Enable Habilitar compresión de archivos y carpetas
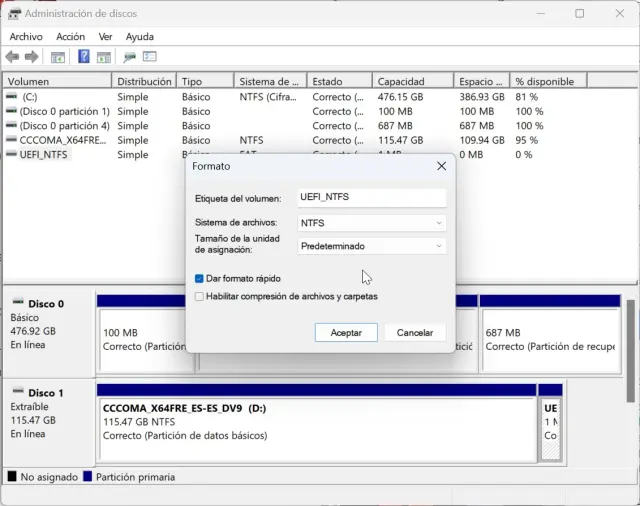The height and width of the screenshot is (506, 640). click(200, 297)
